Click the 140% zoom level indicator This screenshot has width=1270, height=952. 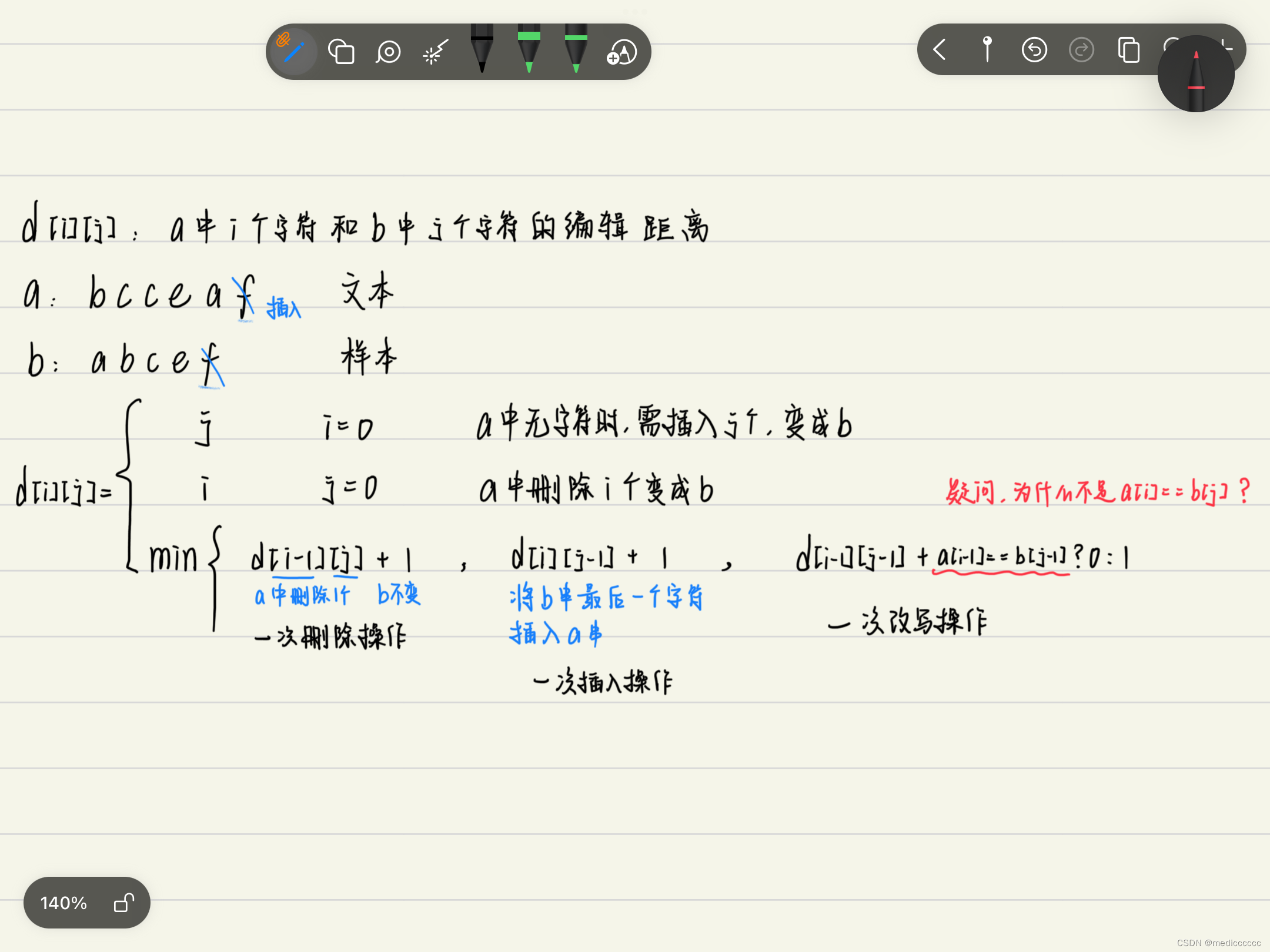tap(63, 903)
